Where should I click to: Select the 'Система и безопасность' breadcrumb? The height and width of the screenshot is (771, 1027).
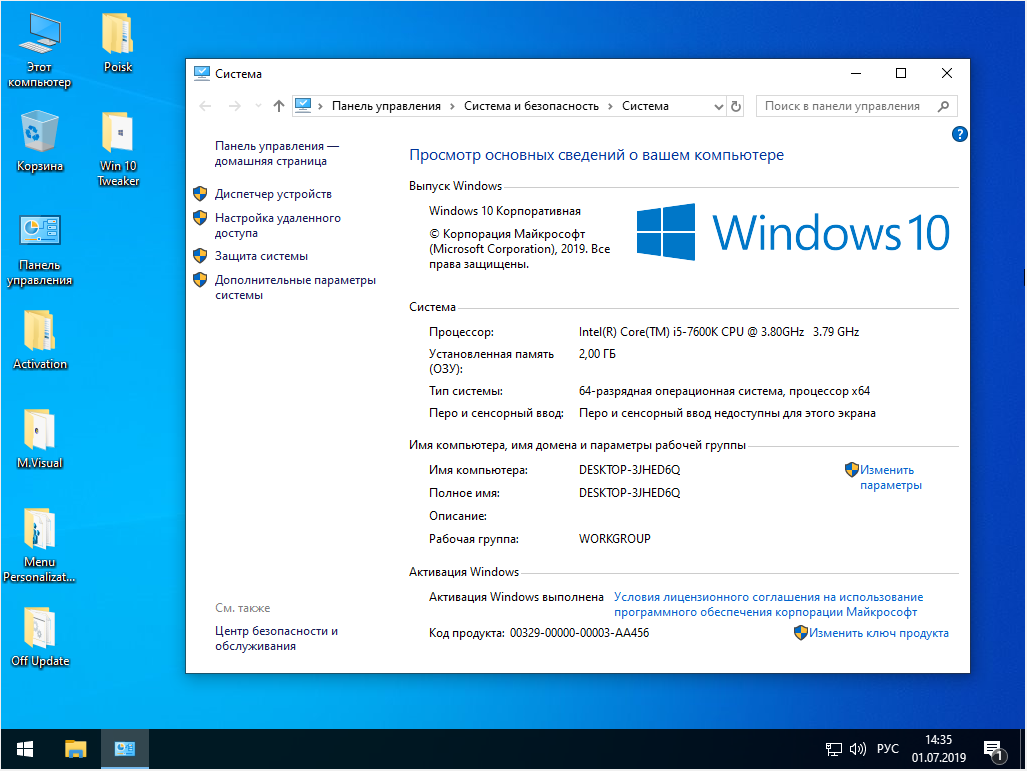tap(531, 106)
